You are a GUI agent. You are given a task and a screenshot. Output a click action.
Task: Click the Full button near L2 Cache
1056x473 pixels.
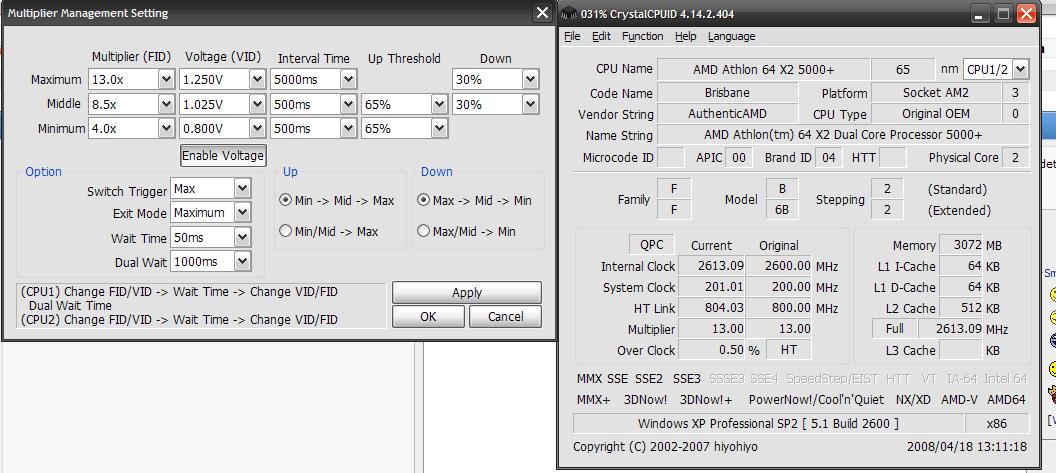click(x=894, y=329)
